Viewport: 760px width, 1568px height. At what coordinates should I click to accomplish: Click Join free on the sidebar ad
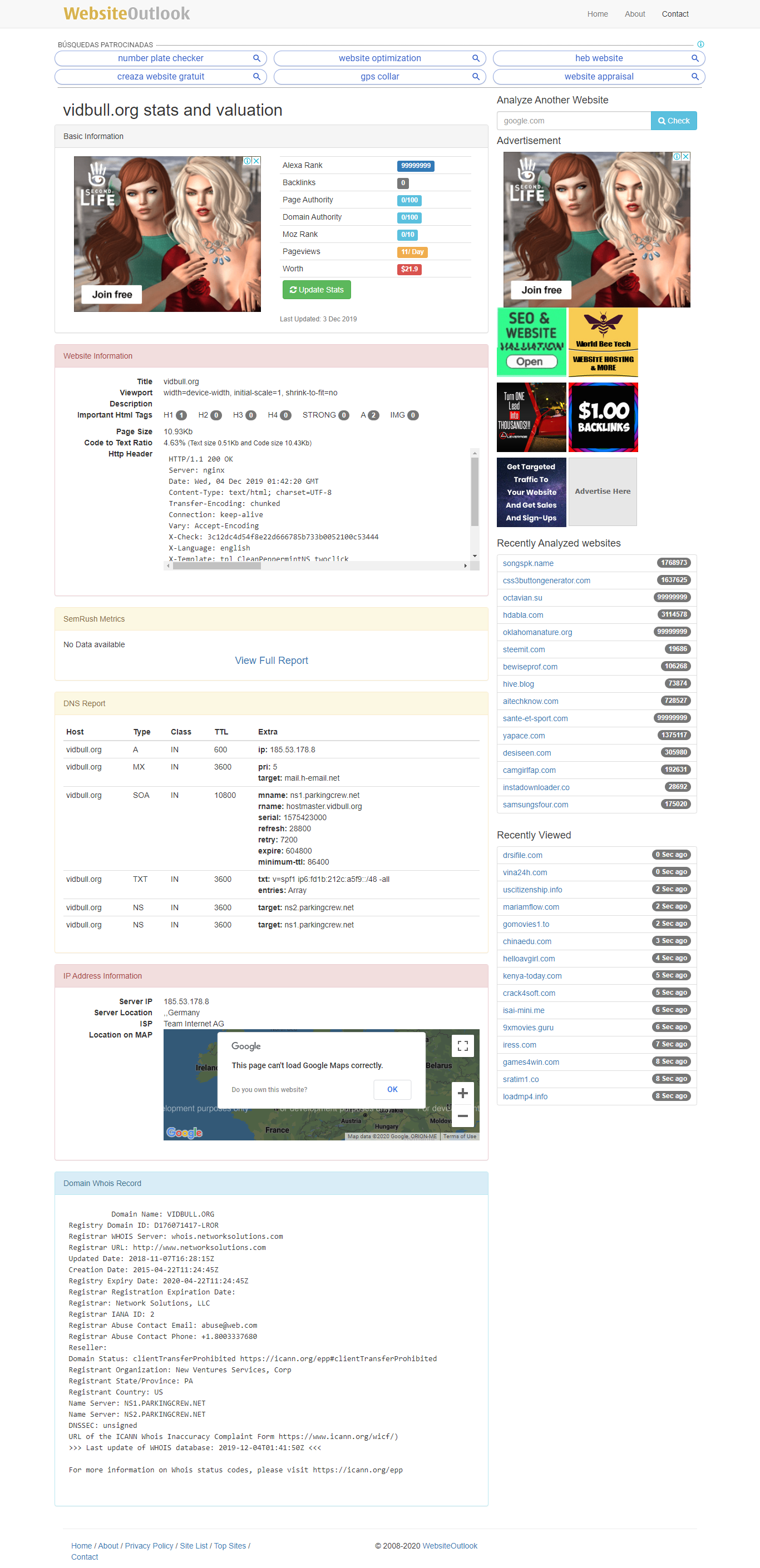pos(541,290)
